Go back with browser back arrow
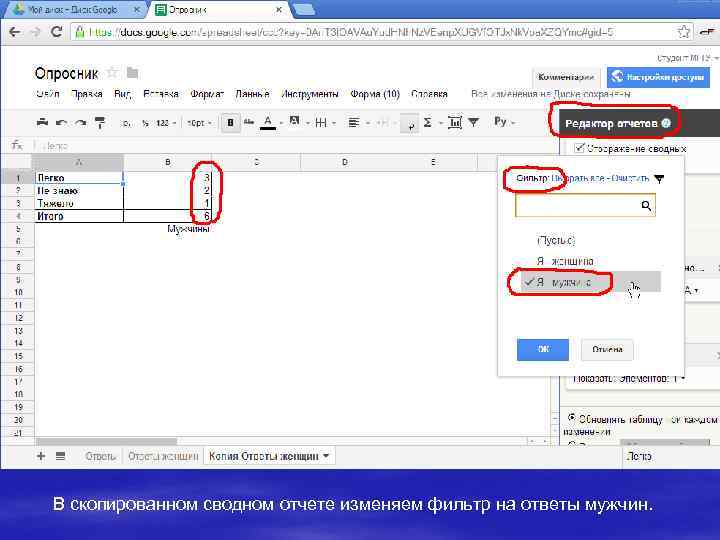This screenshot has height=540, width=720. [x=15, y=32]
